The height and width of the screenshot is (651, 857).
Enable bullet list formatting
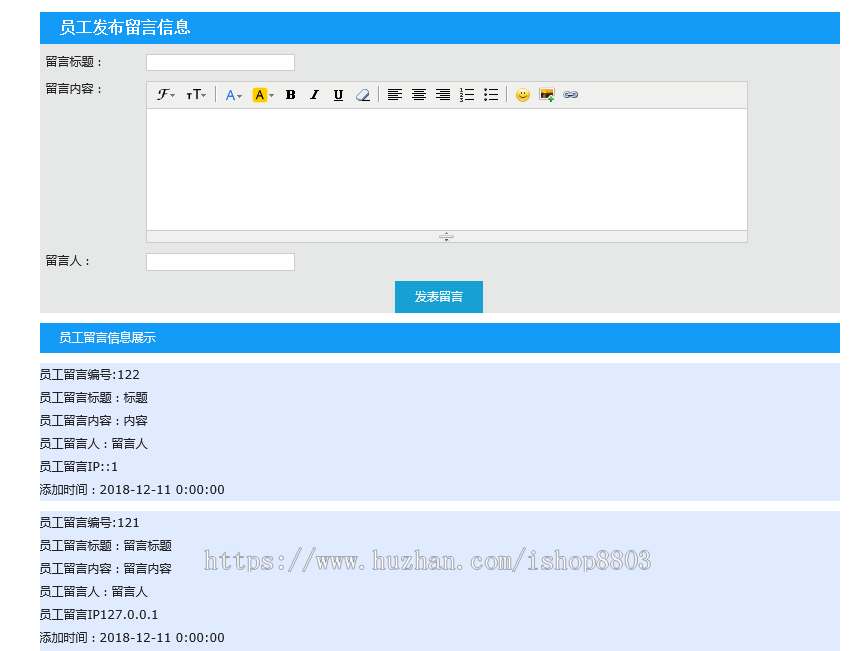click(x=489, y=94)
